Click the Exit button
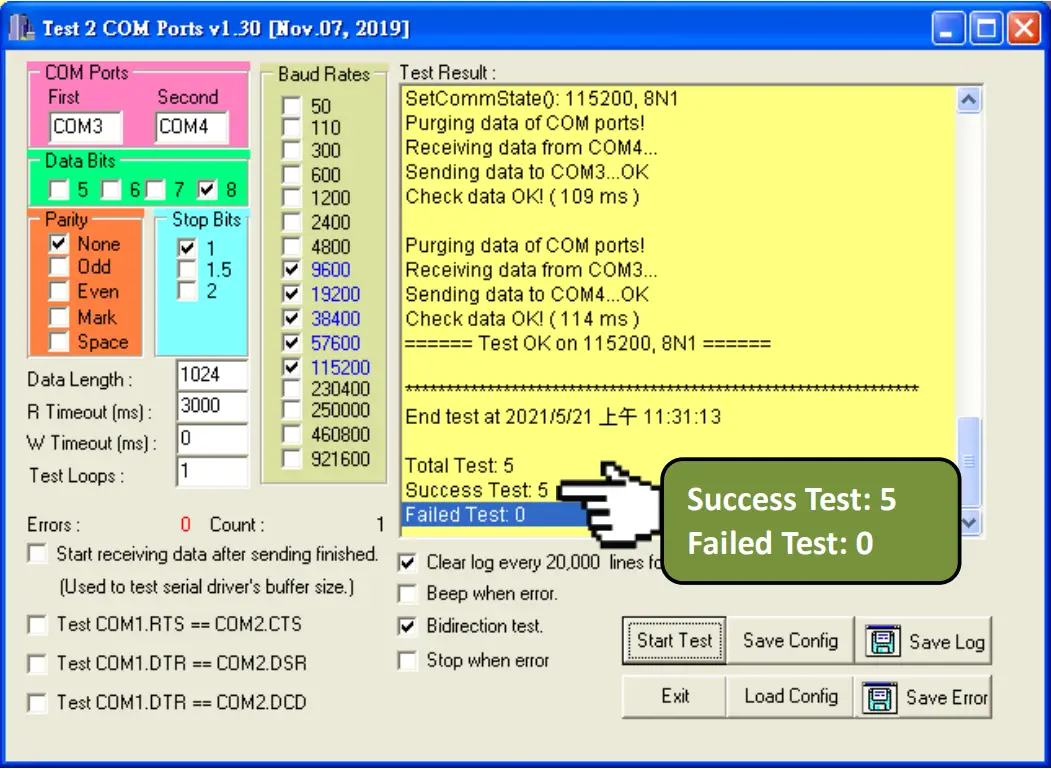The image size is (1051, 769). coord(673,697)
